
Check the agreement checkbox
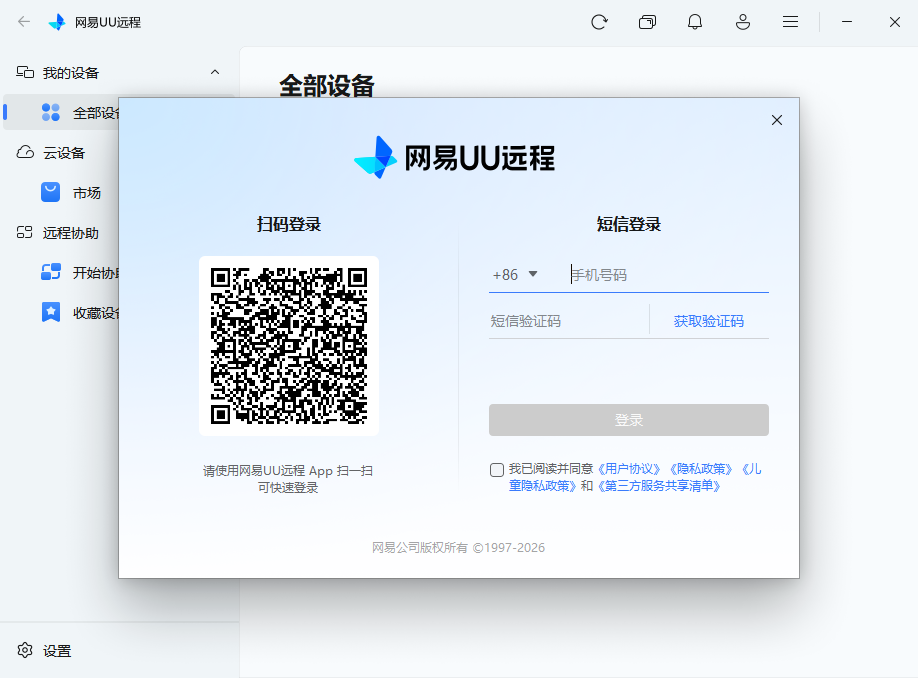click(x=496, y=470)
